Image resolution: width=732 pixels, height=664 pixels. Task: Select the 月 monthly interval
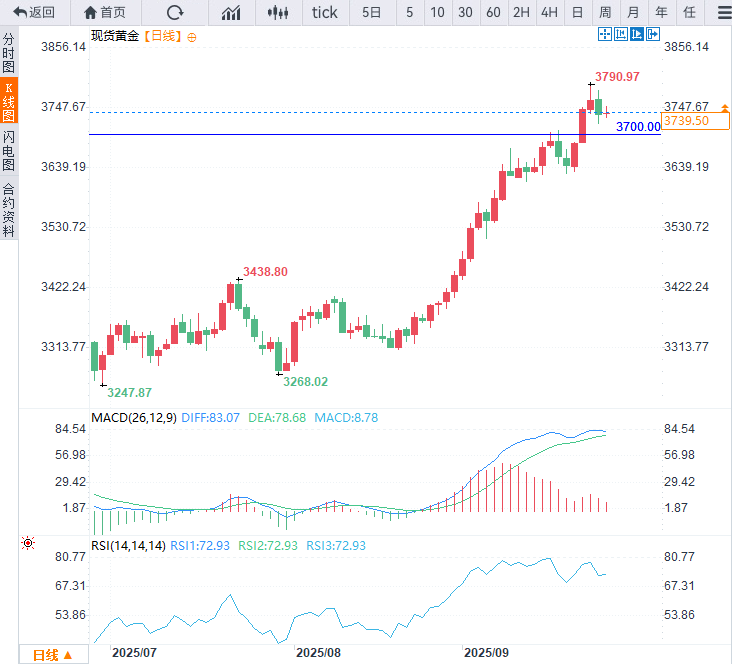[633, 12]
